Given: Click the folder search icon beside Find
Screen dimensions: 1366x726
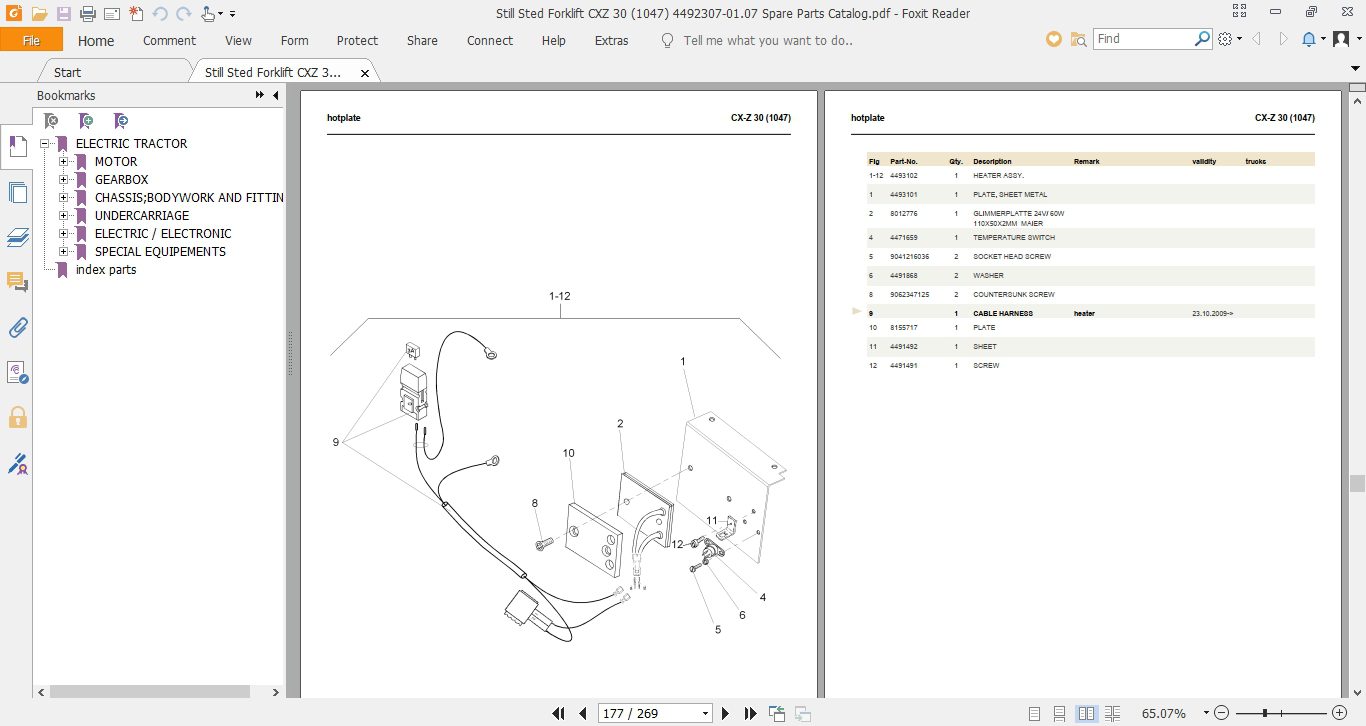Looking at the screenshot, I should (1078, 39).
